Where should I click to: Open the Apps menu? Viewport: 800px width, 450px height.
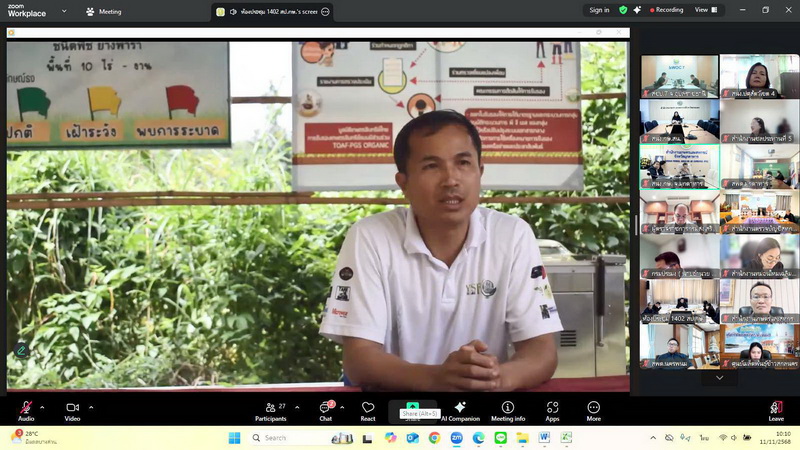[552, 409]
